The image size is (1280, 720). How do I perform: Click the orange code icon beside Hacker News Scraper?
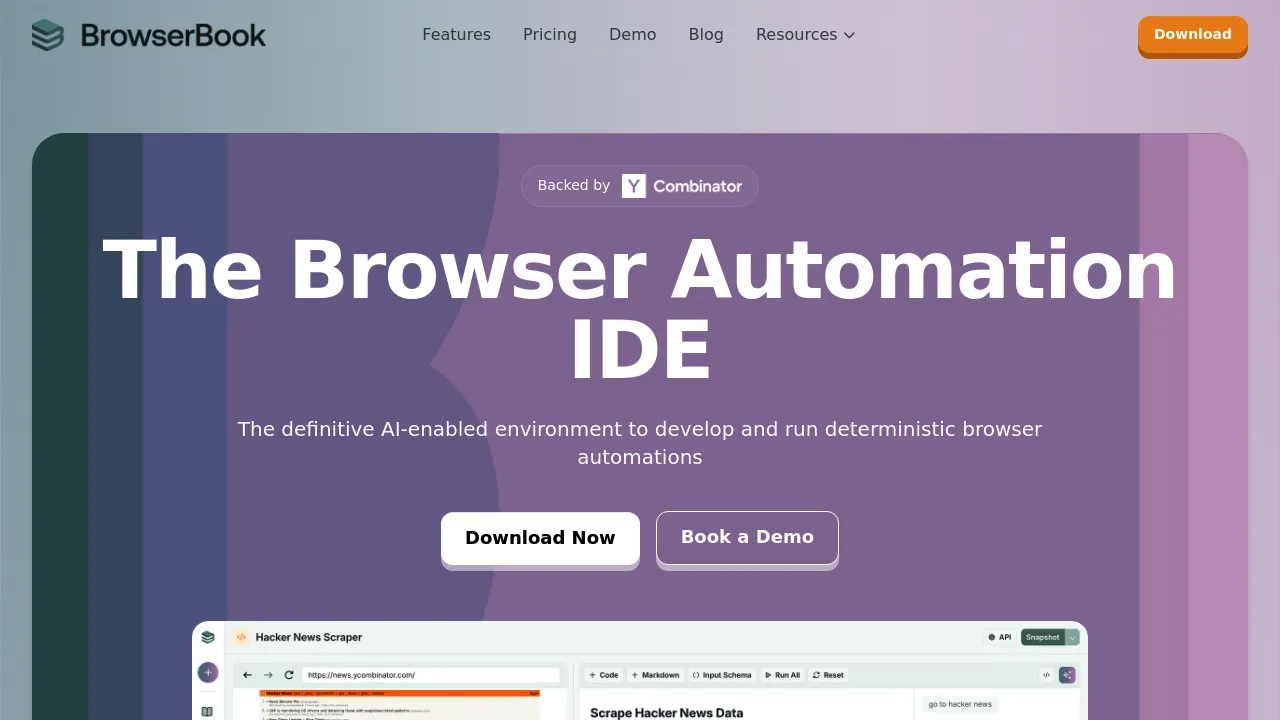tap(241, 637)
